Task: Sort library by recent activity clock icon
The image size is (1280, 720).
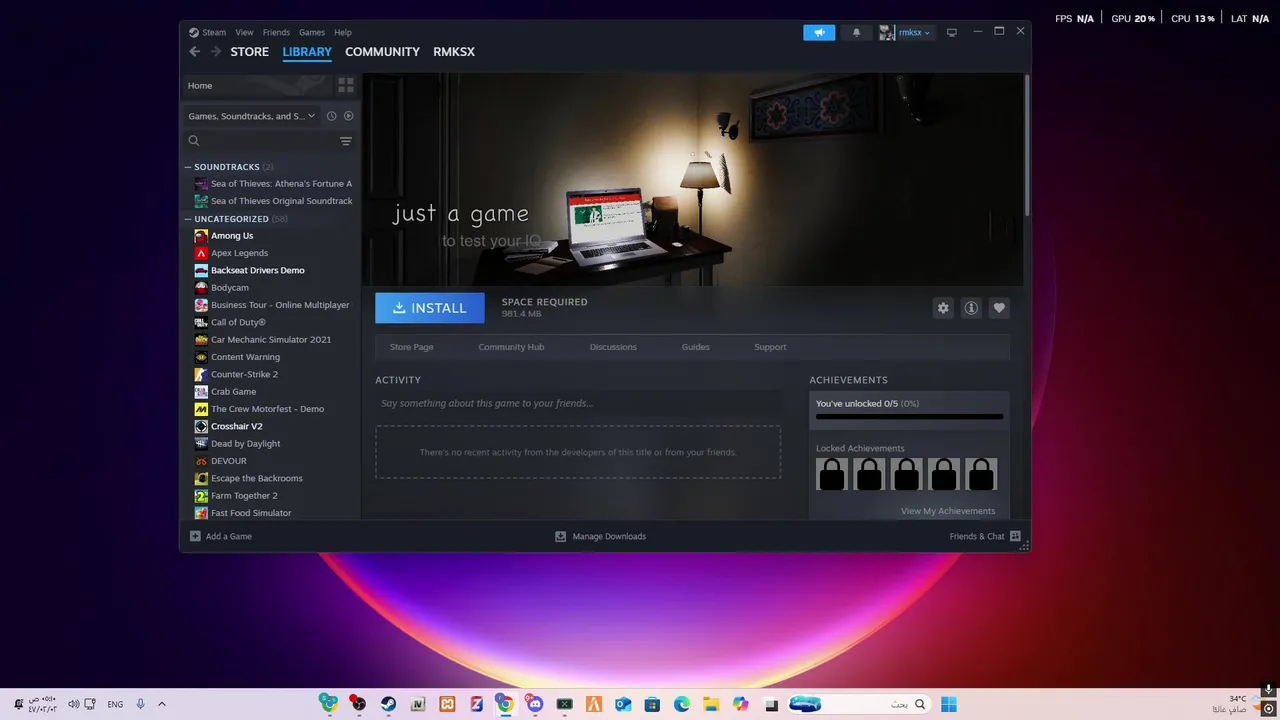Action: coord(332,116)
